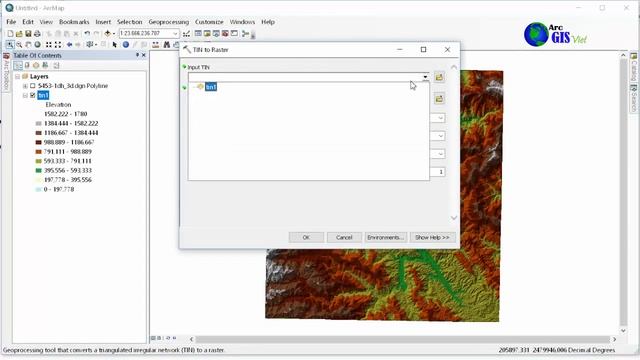Screen dimensions: 640x360
Task: Toggle visibility of 5453-1dh_3d.dgn Polyline layer
Action: pos(33,86)
